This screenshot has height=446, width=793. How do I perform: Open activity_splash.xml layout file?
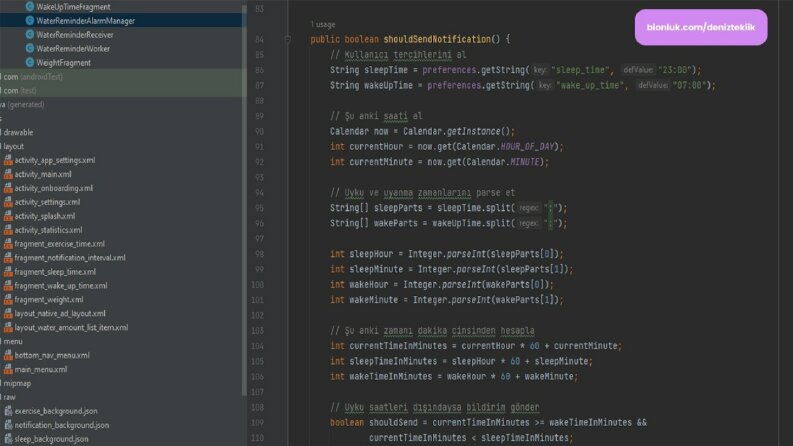coord(45,216)
